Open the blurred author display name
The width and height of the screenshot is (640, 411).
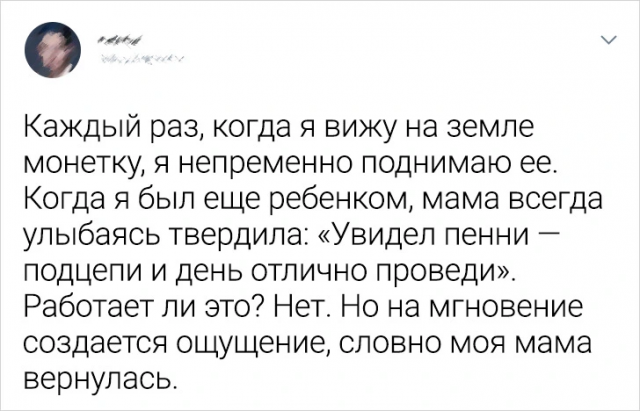120,40
